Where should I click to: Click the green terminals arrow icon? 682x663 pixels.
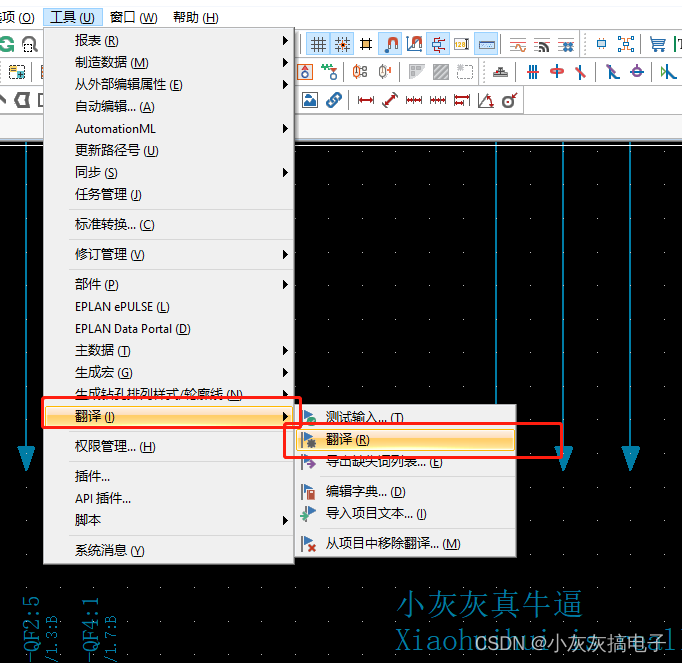(x=329, y=72)
